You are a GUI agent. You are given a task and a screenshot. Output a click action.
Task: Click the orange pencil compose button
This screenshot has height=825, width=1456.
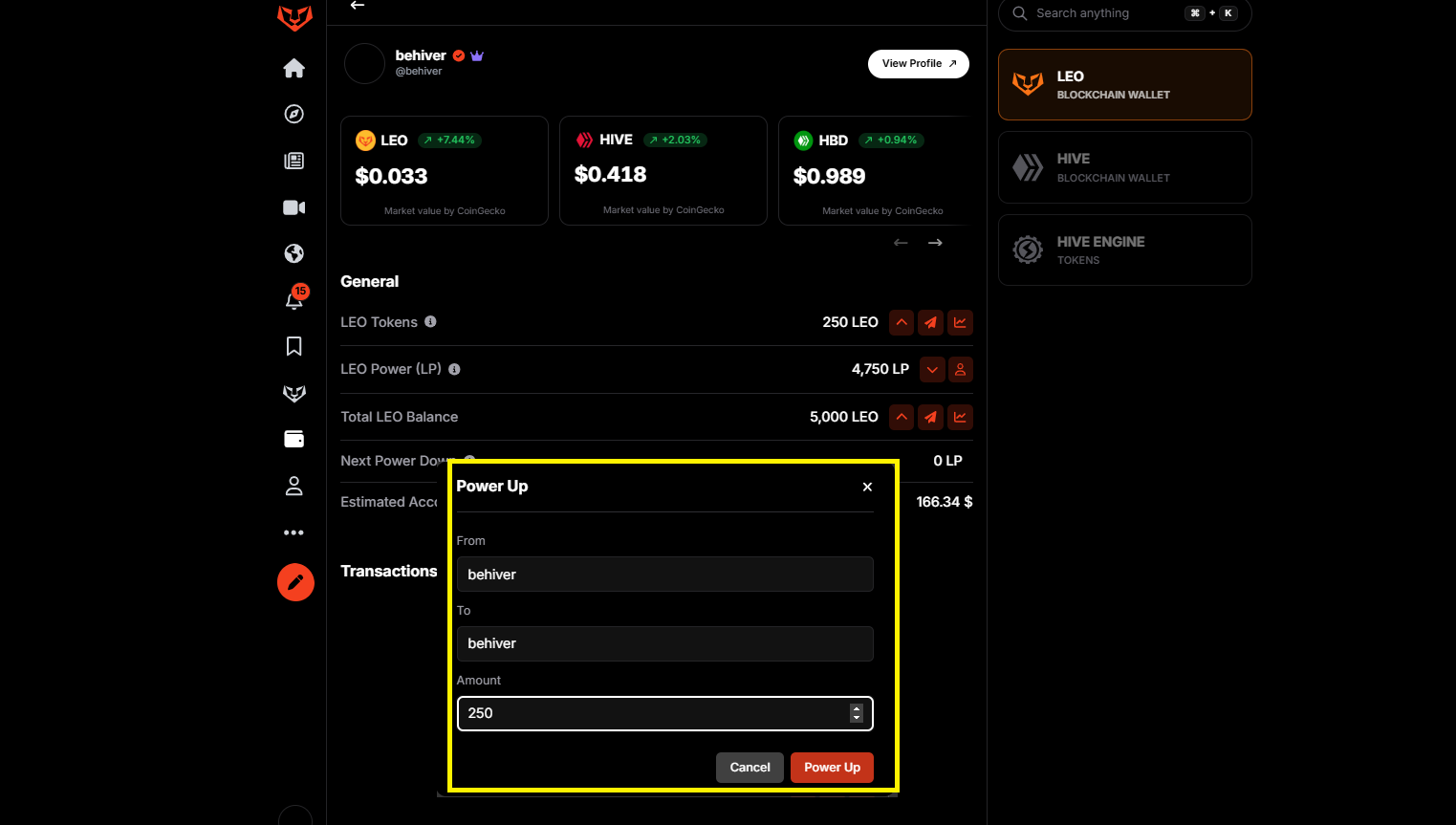295,582
